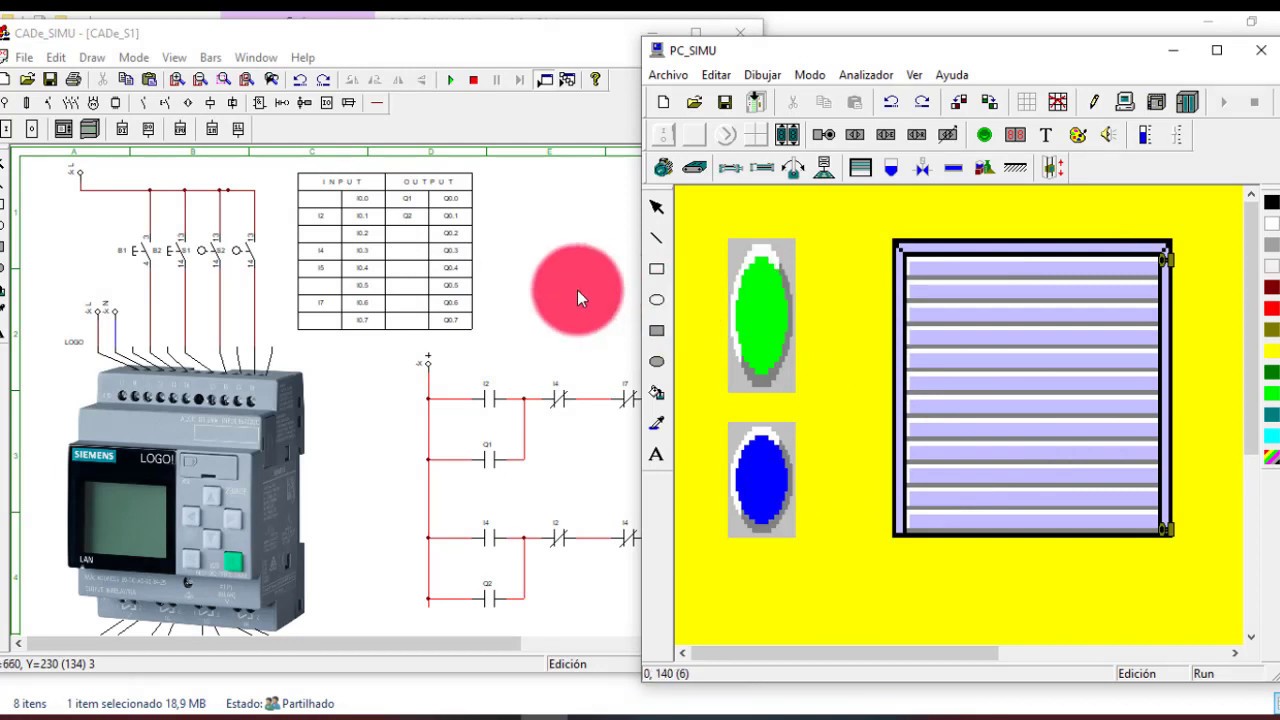Click the printer icon in CADe_SIMU toolbar
1280x720 pixels.
[73, 80]
